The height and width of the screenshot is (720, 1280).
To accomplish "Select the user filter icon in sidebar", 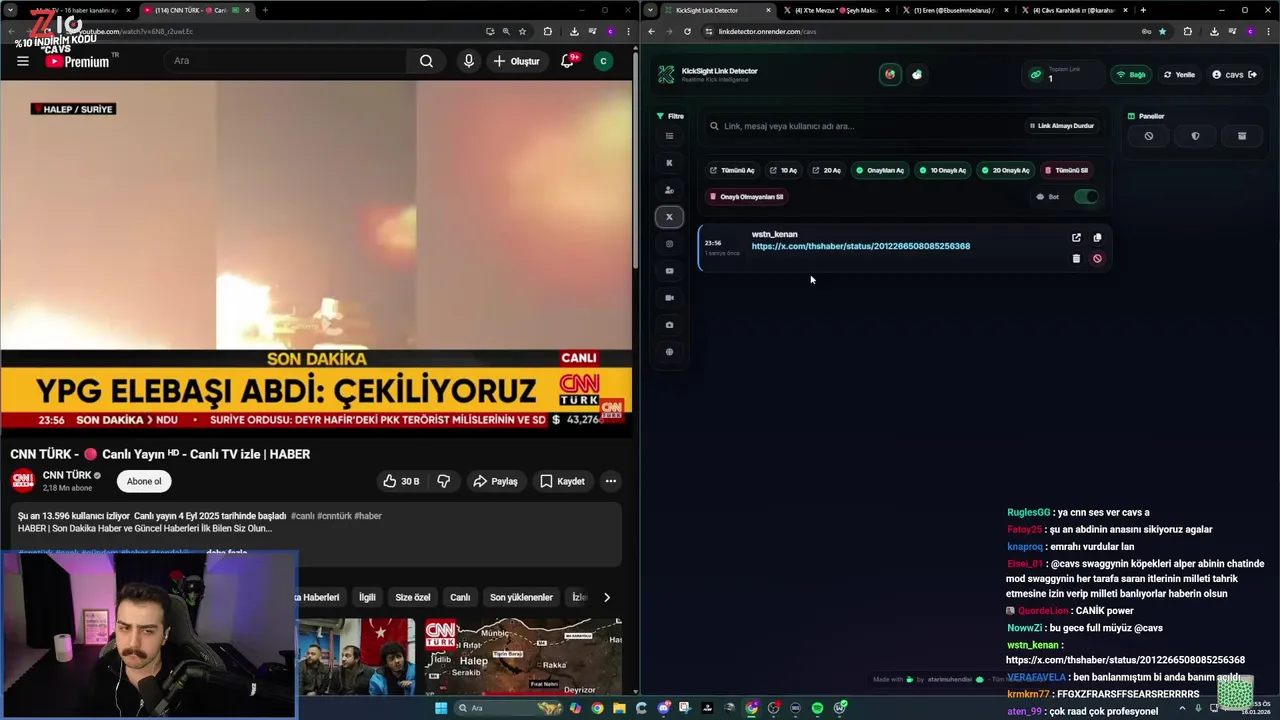I will tap(669, 189).
